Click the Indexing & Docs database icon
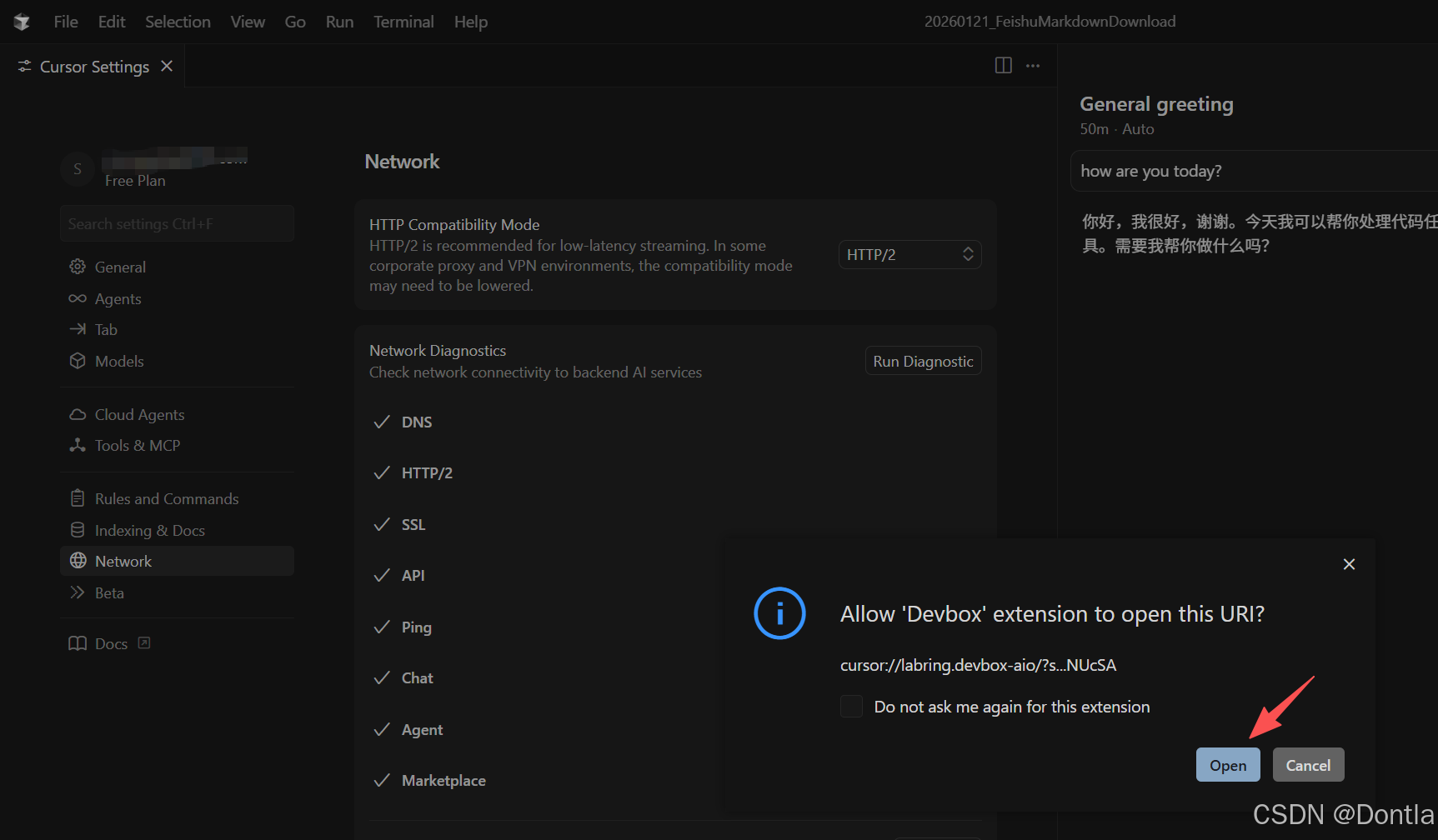 (78, 530)
